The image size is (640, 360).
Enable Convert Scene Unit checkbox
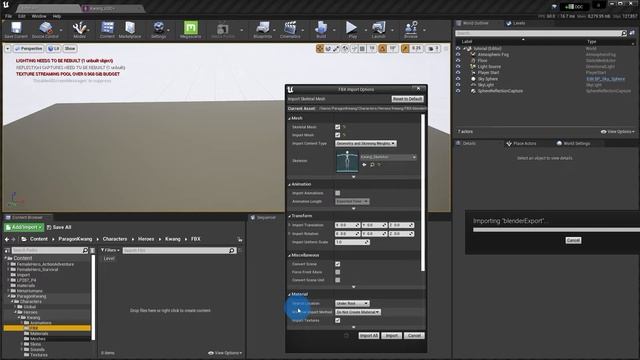tap(338, 280)
